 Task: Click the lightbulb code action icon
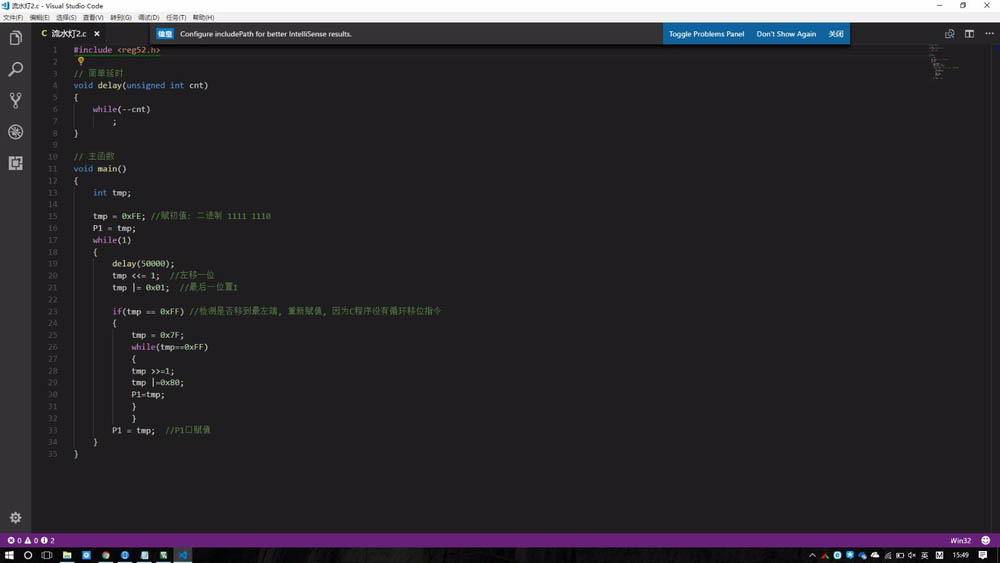[x=80, y=61]
